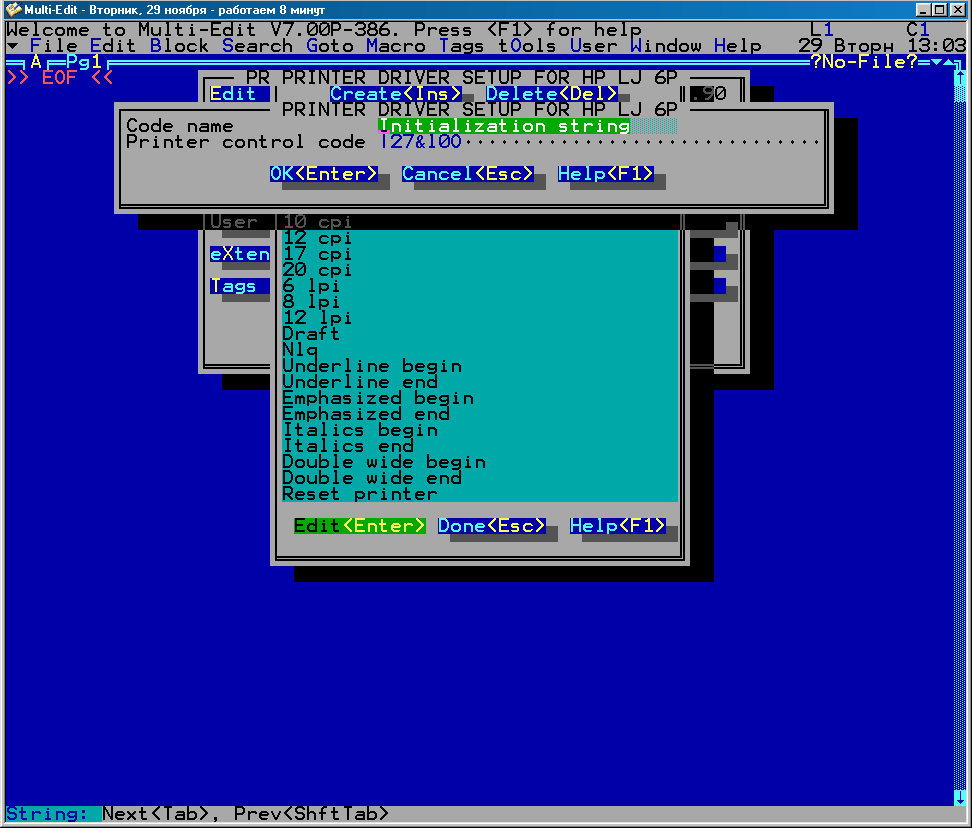Open the Help menu in menu bar

pyautogui.click(x=737, y=46)
